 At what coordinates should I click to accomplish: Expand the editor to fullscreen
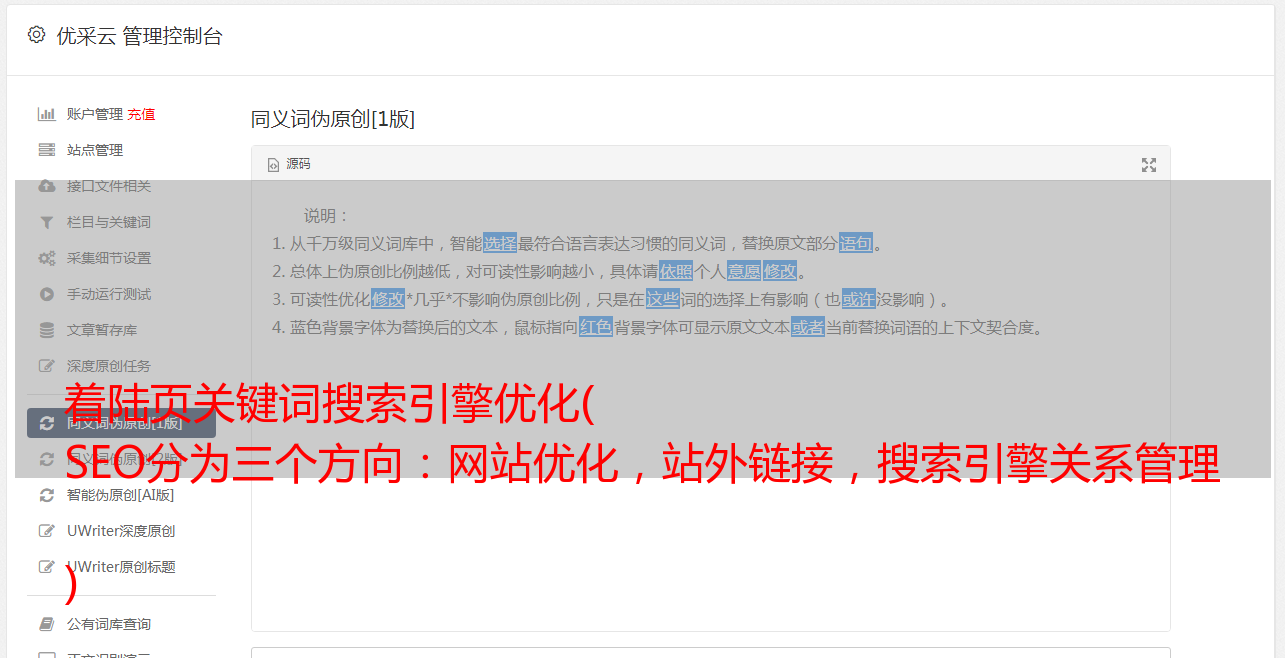point(1149,165)
